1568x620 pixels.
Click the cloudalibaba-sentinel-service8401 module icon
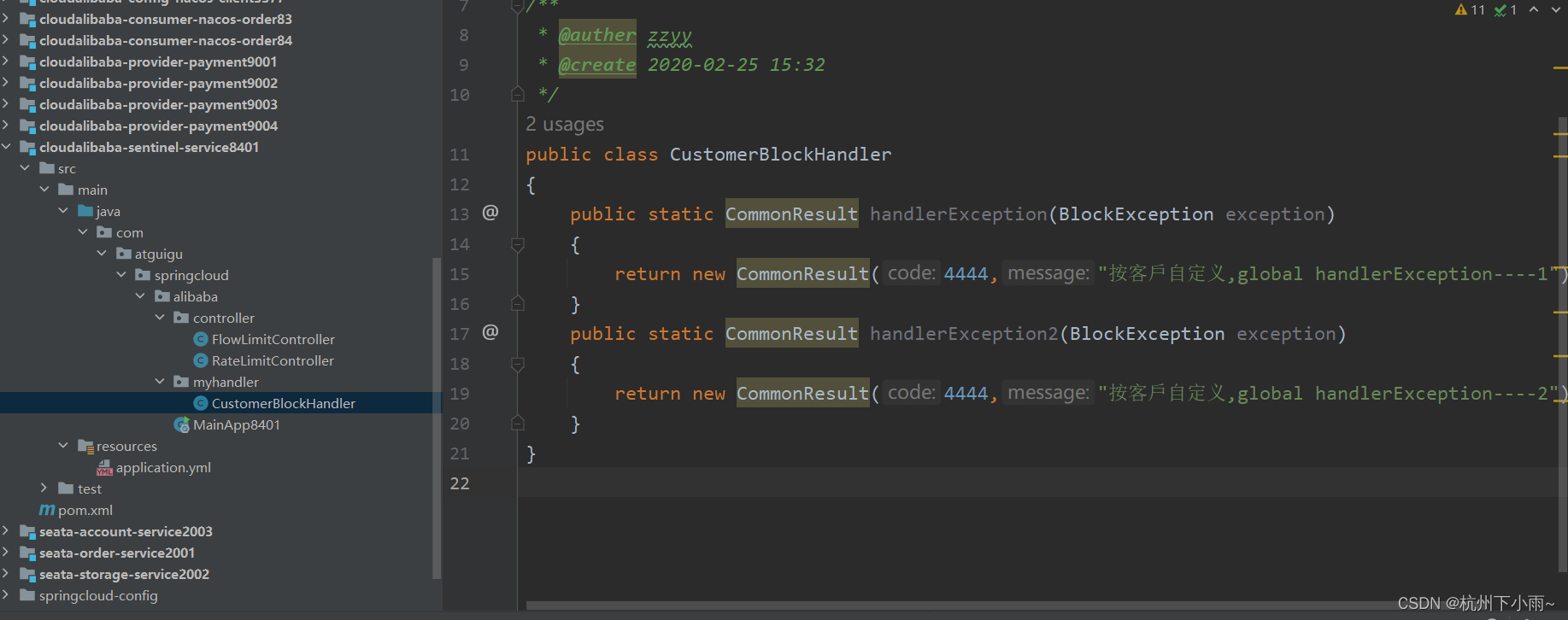(x=27, y=147)
